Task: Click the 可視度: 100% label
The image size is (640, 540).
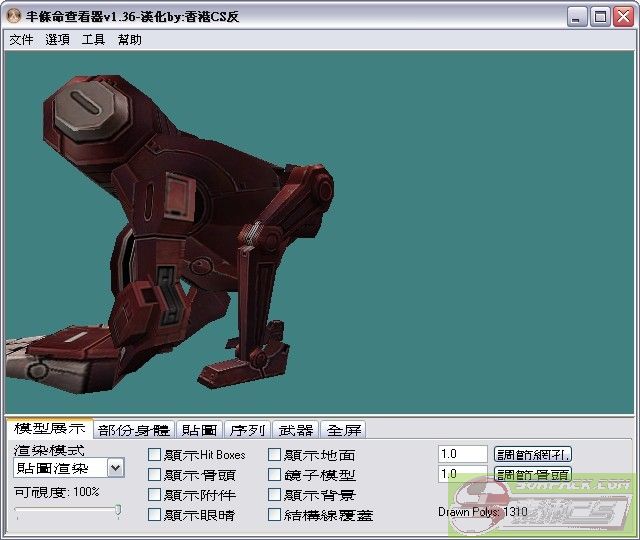Action: point(57,492)
